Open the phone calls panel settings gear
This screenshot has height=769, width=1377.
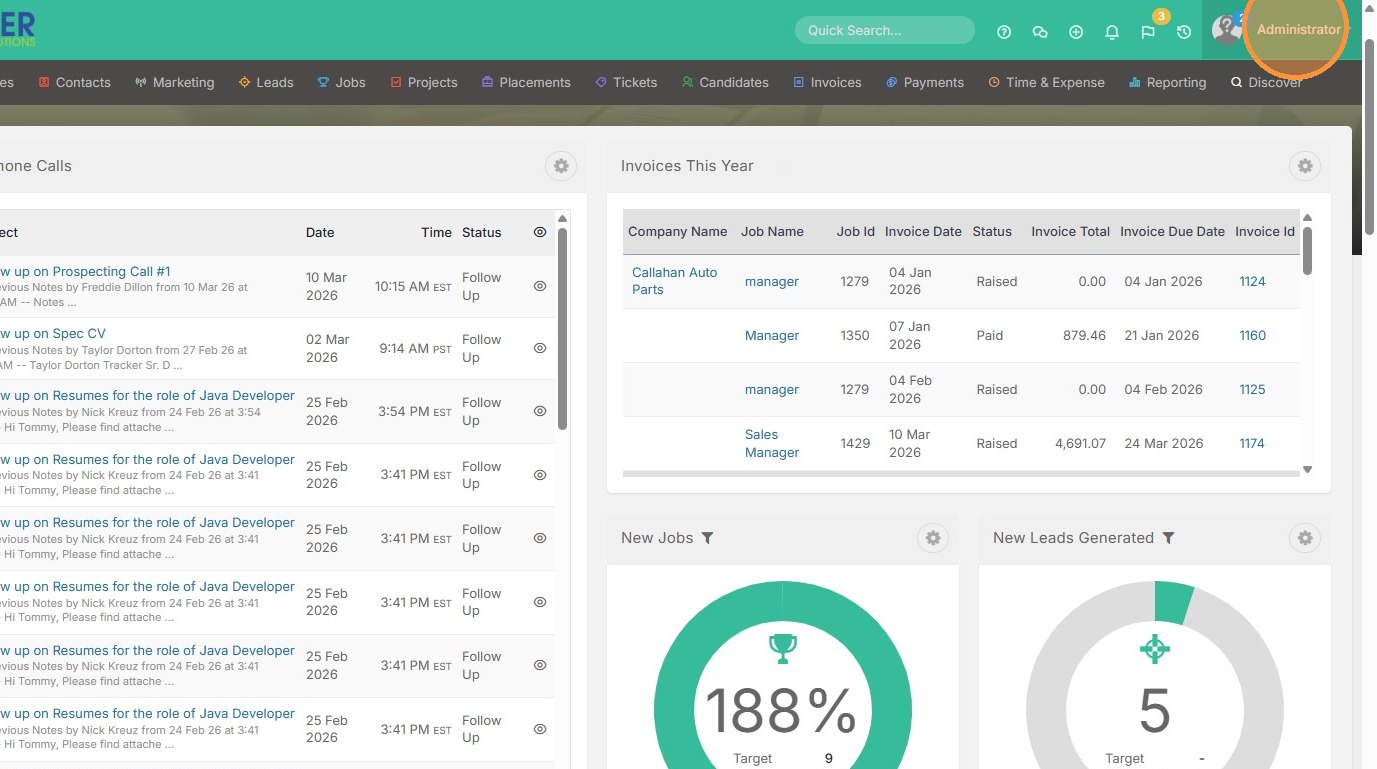[561, 166]
